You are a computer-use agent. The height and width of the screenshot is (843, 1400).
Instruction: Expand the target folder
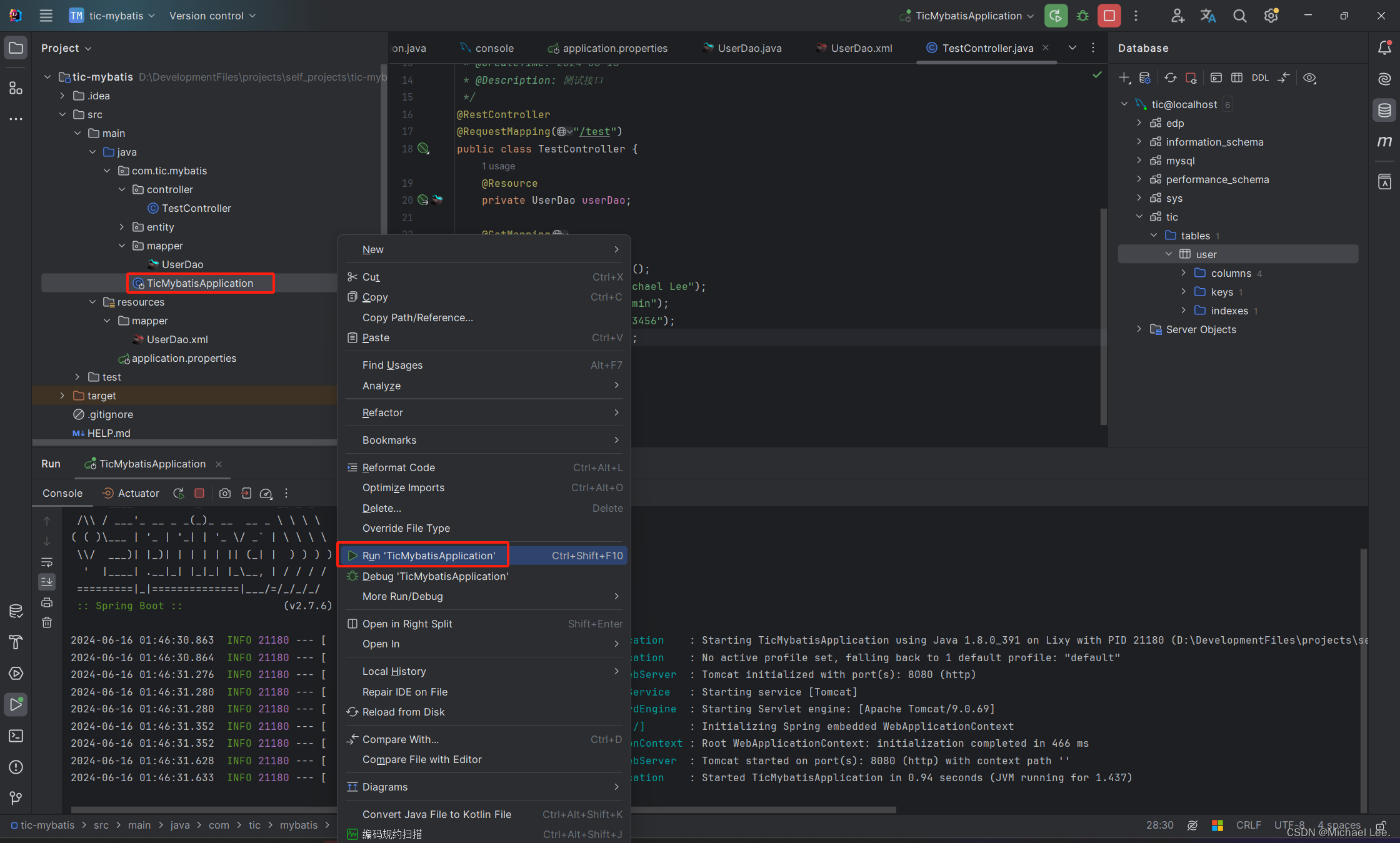pos(62,396)
